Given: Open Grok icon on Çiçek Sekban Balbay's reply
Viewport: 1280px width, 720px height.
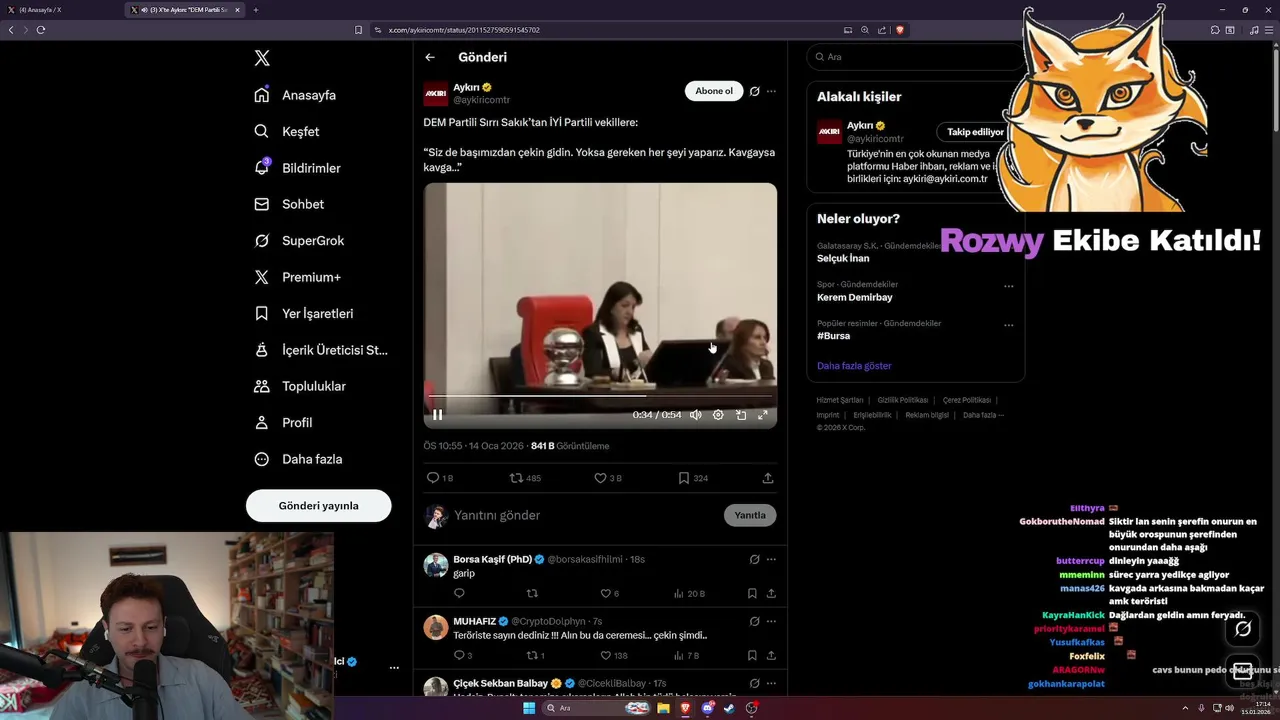Looking at the screenshot, I should (755, 683).
